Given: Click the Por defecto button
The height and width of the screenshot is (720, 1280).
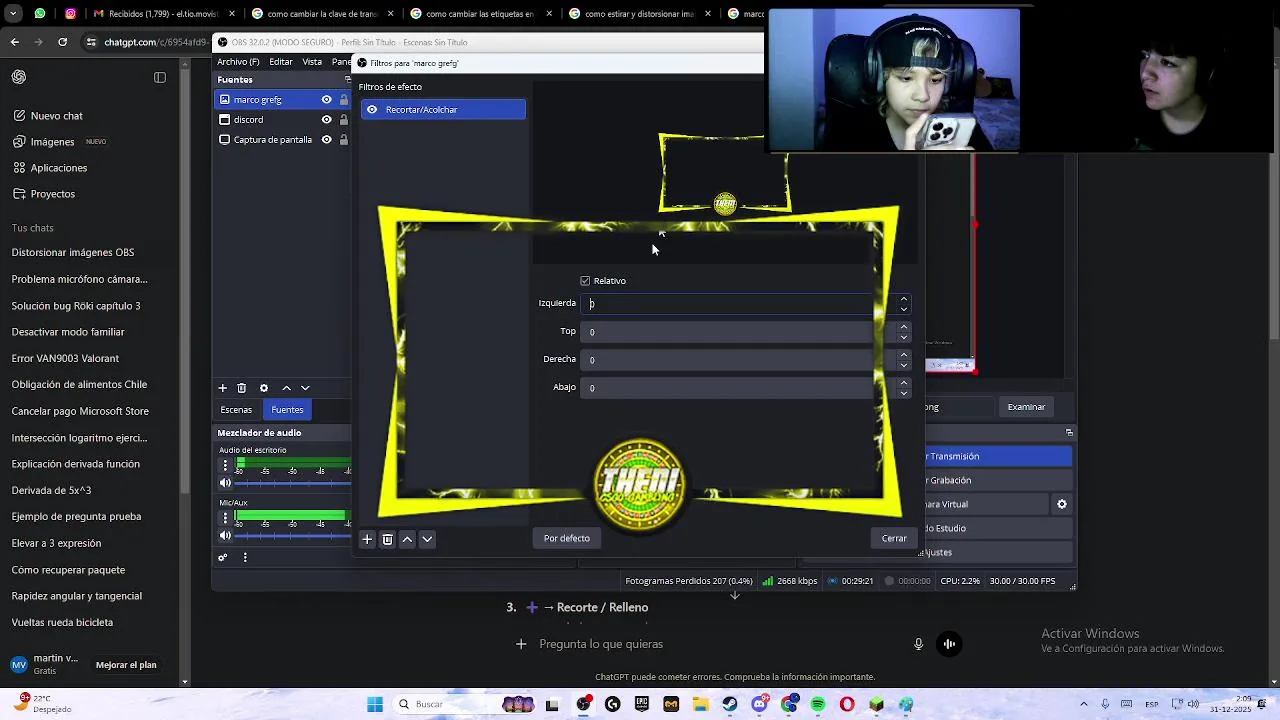Looking at the screenshot, I should 567,539.
